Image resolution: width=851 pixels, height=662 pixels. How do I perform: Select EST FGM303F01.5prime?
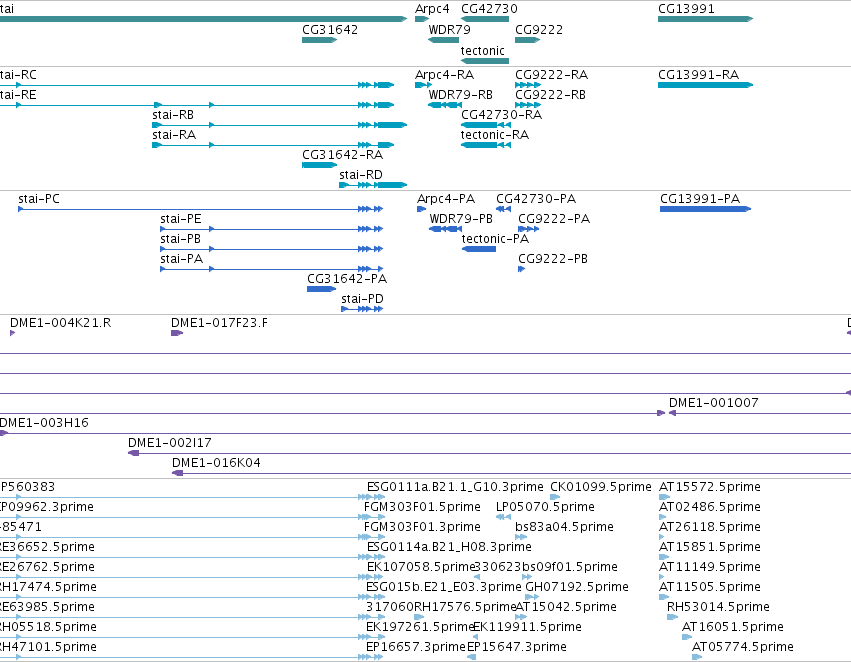point(422,507)
